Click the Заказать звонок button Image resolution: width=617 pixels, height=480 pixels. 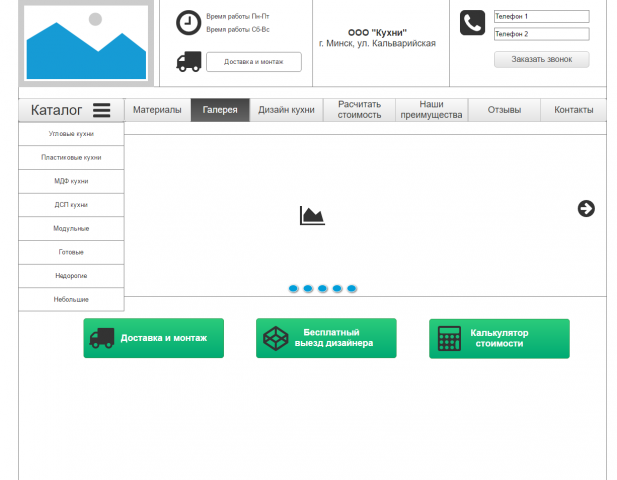(541, 59)
